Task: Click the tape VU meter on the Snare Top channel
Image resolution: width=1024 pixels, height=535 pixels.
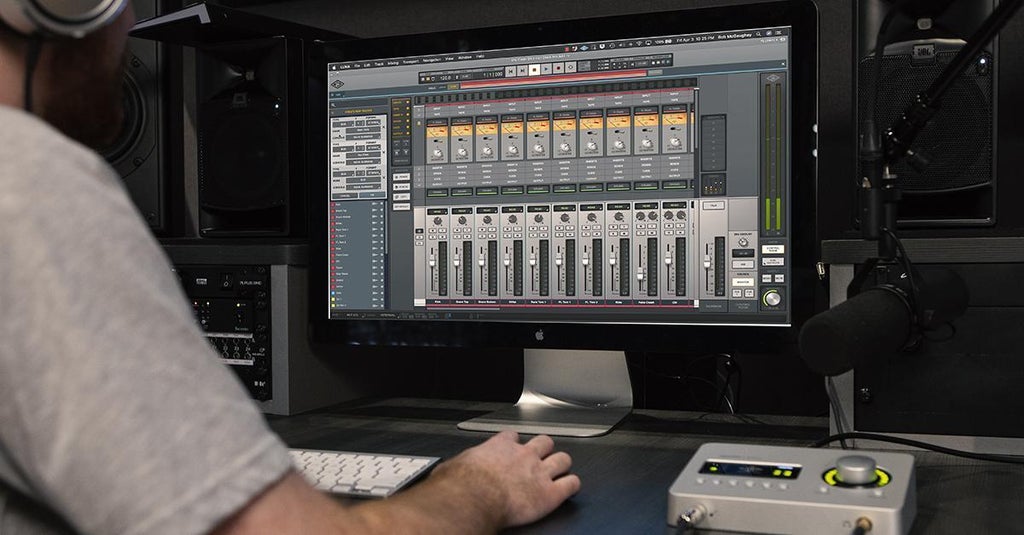Action: pyautogui.click(x=462, y=130)
